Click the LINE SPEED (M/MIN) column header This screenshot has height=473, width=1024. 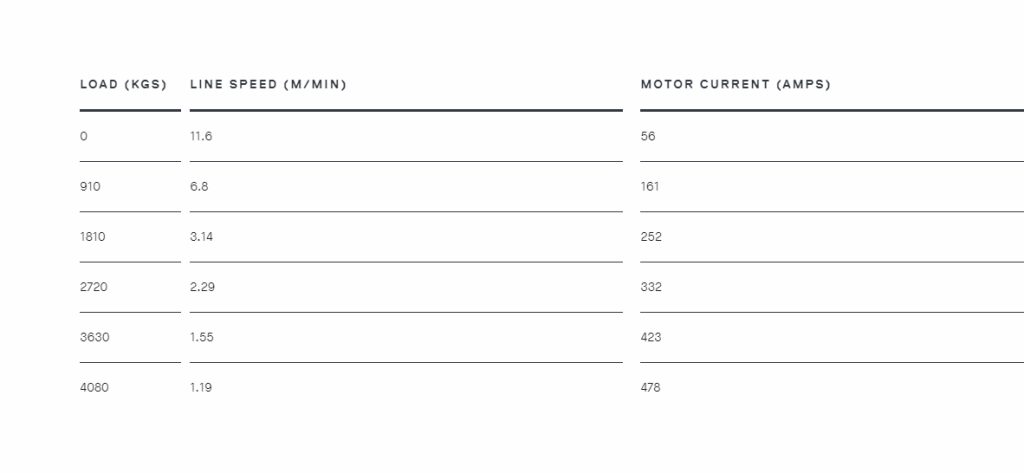(268, 84)
